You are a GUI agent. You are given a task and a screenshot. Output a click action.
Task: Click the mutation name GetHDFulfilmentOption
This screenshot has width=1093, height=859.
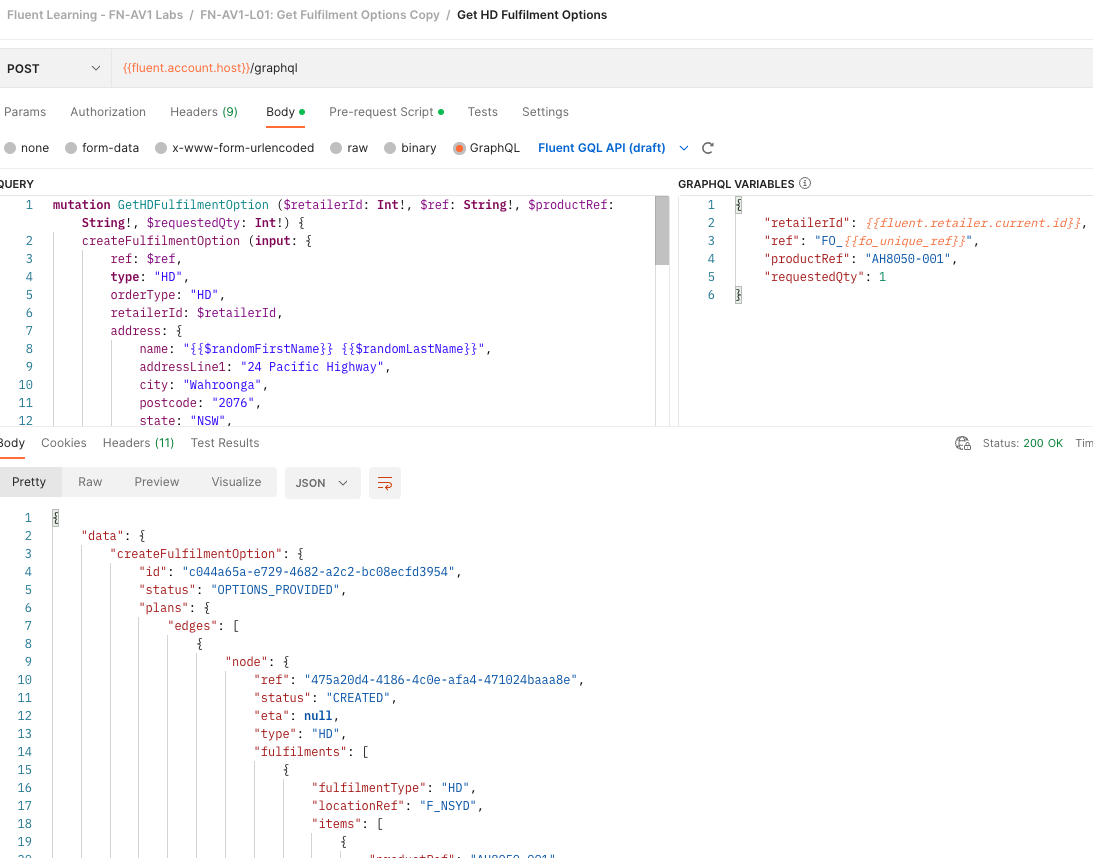[x=193, y=205]
